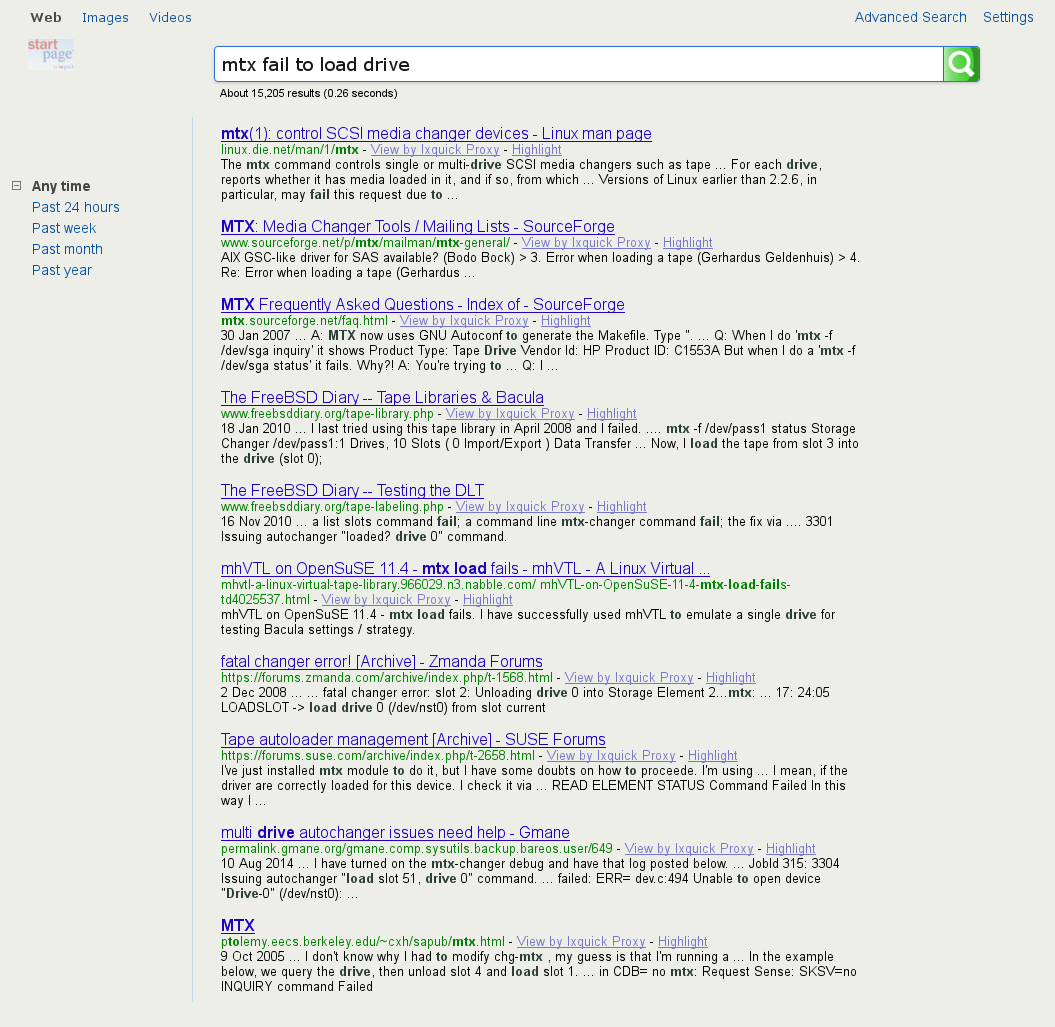Highlight the permalink.gmane.org result

pos(791,848)
